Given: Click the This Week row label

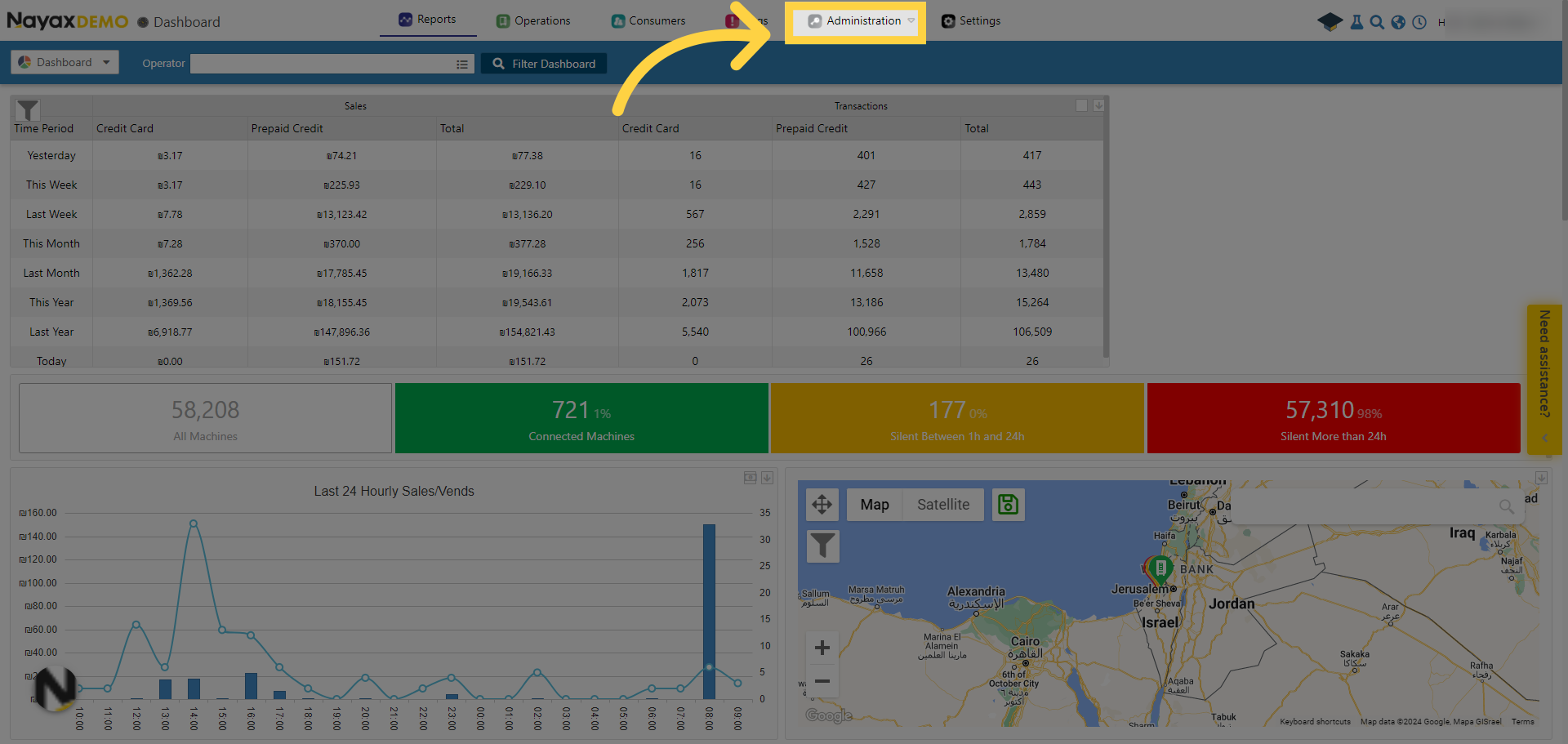Looking at the screenshot, I should [51, 185].
